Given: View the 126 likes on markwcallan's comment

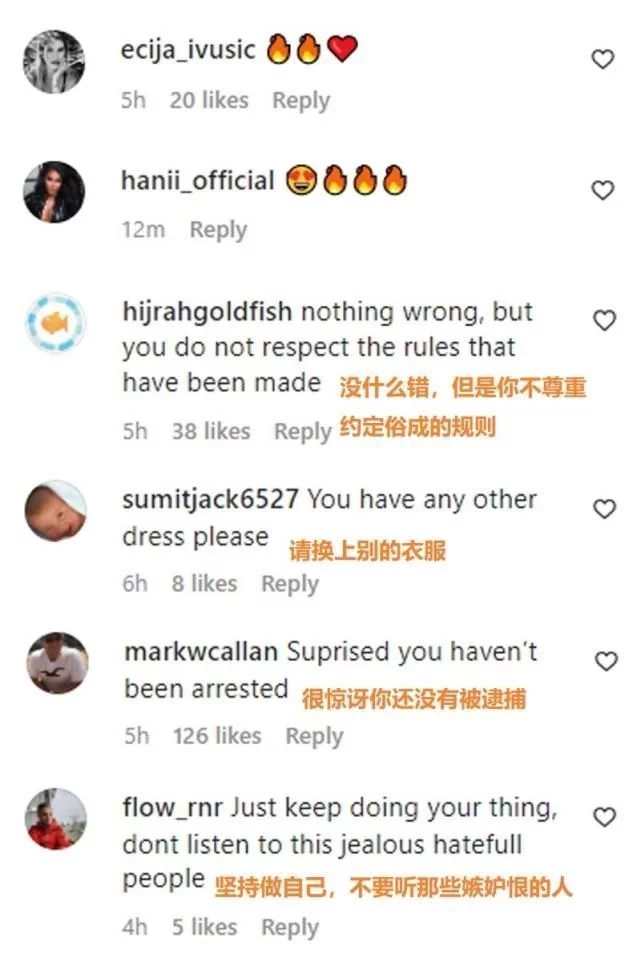Looking at the screenshot, I should (x=217, y=736).
